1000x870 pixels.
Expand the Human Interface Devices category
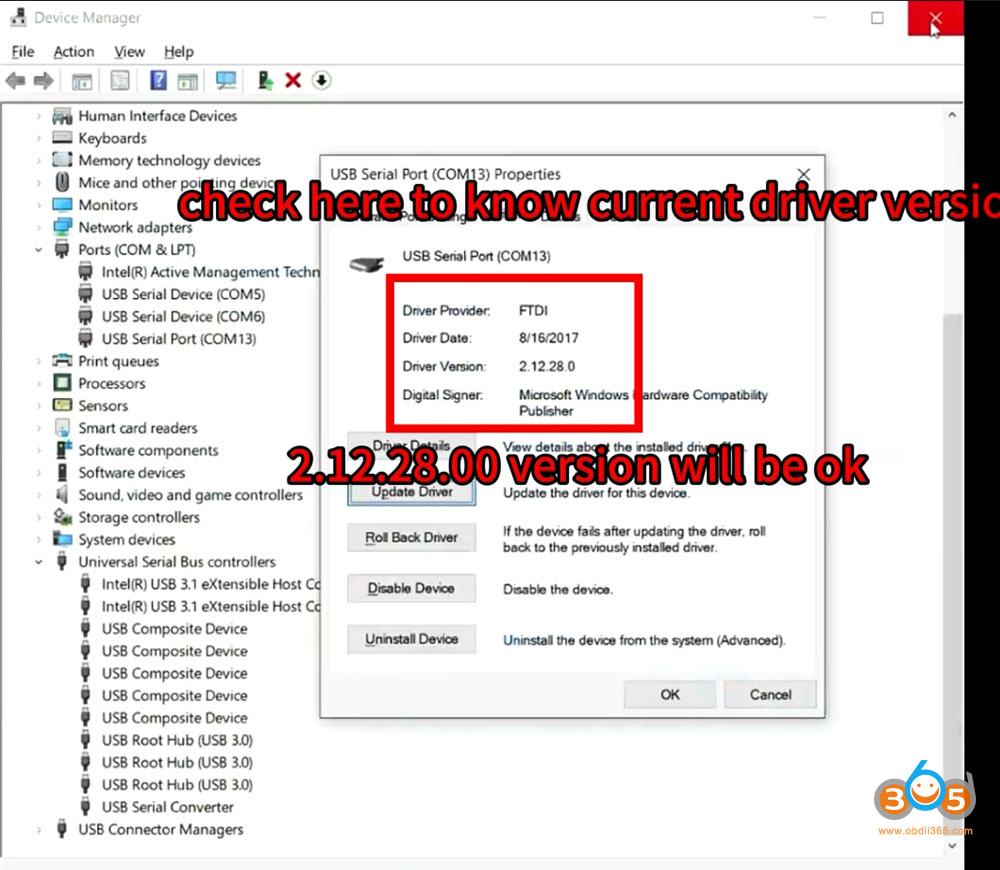click(x=39, y=116)
